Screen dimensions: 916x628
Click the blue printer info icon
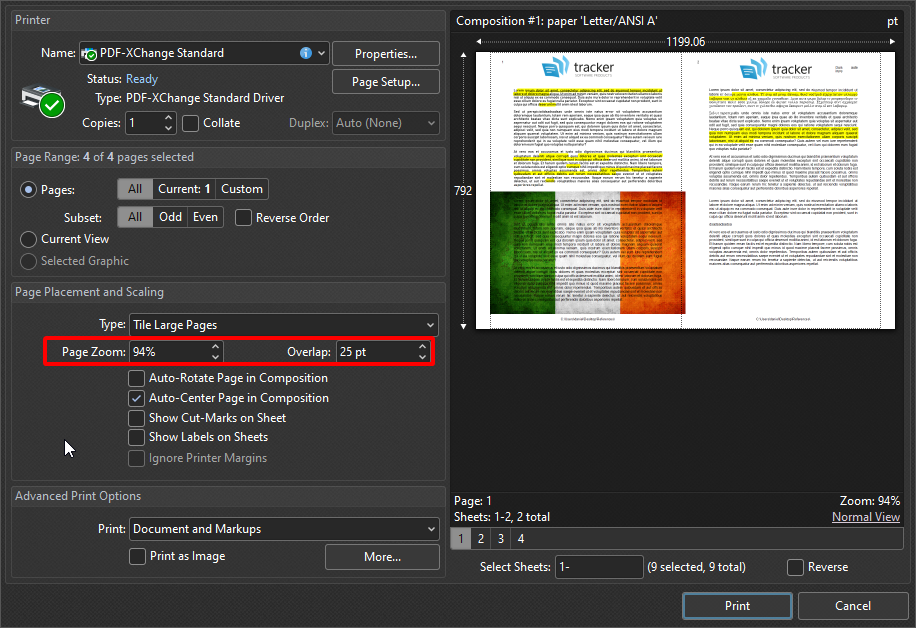tap(305, 53)
